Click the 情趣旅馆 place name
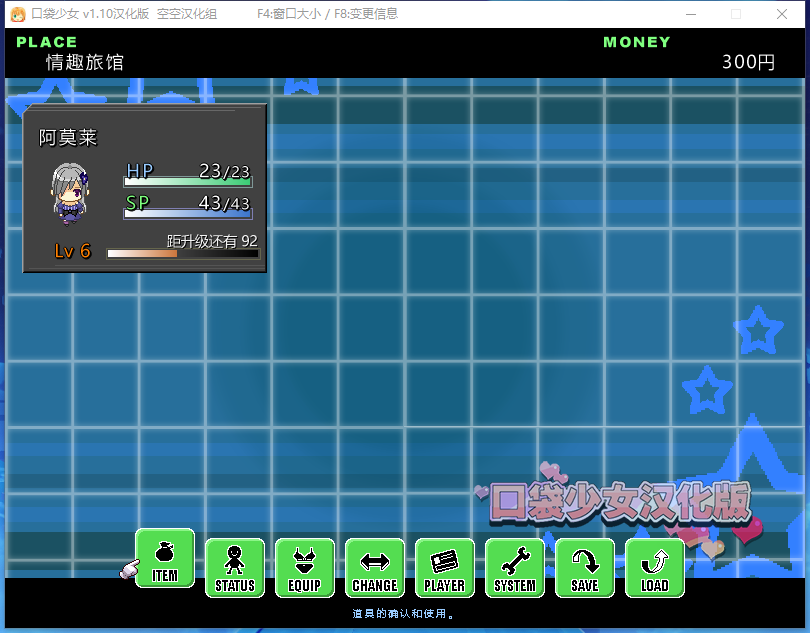 85,62
